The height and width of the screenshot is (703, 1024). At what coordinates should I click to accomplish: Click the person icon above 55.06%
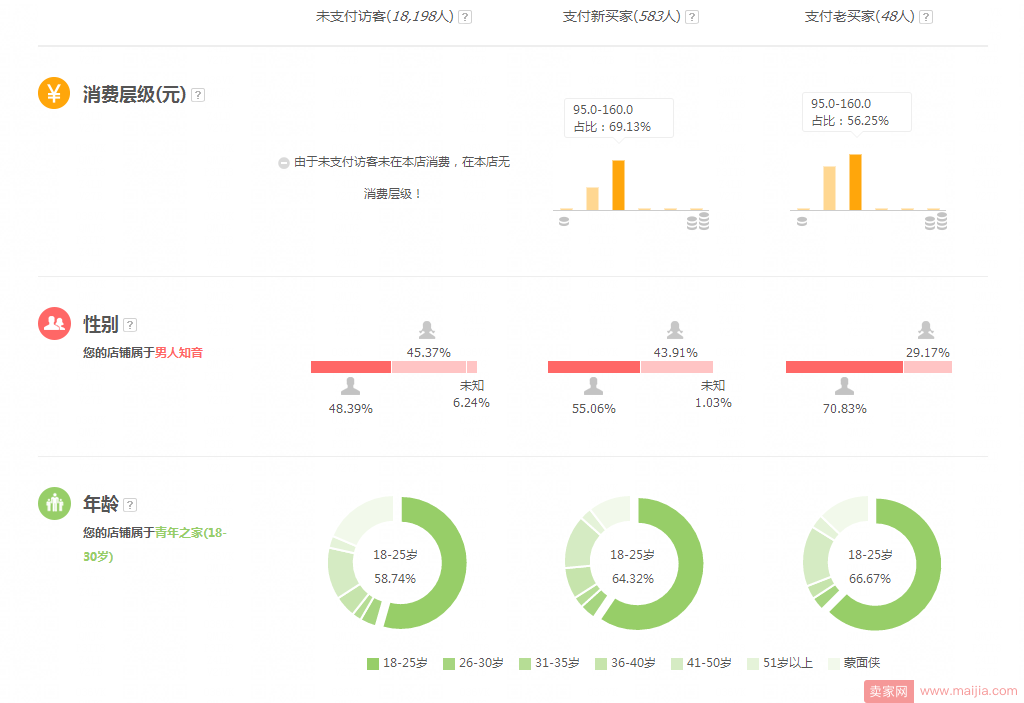tap(594, 386)
